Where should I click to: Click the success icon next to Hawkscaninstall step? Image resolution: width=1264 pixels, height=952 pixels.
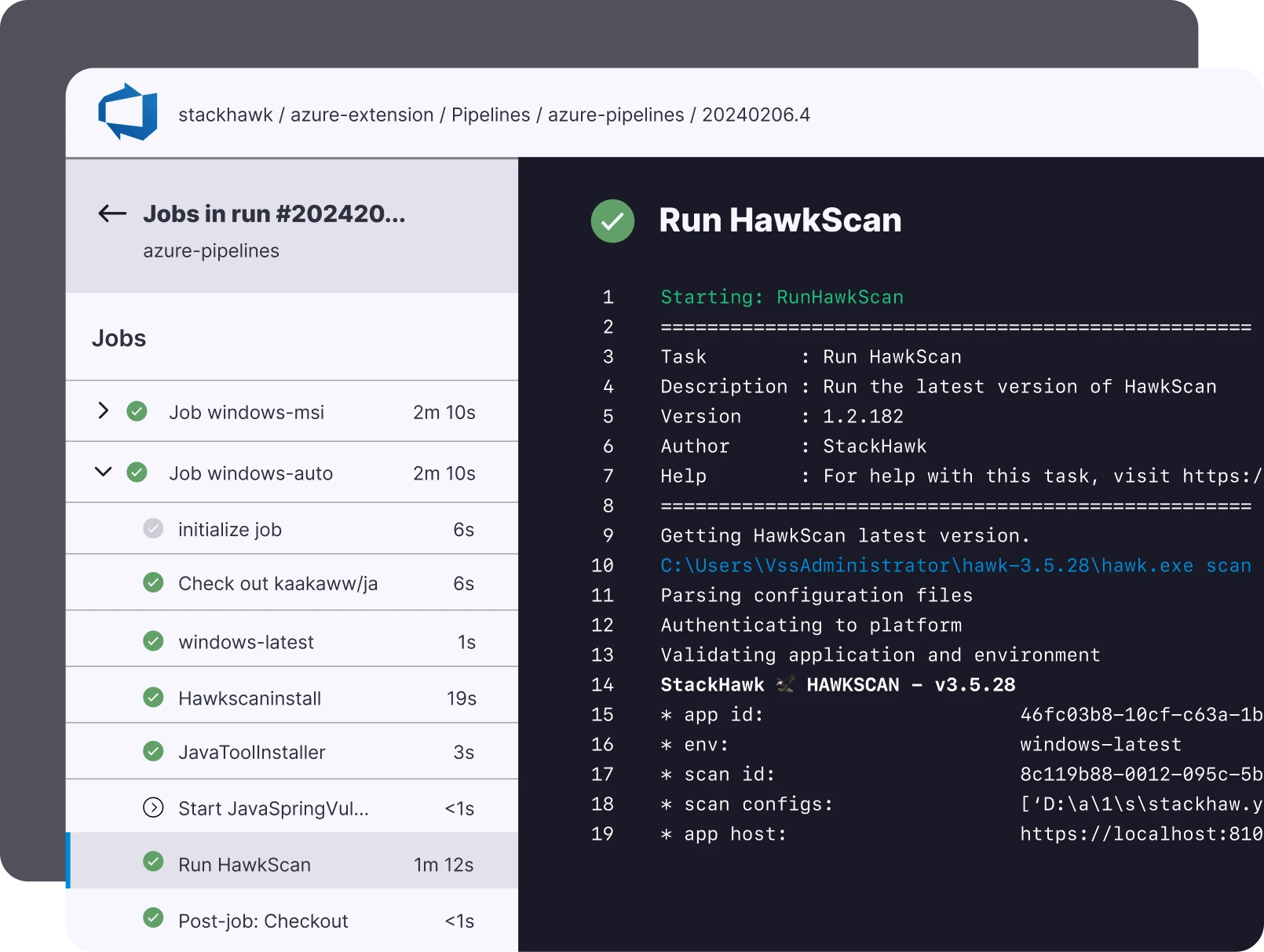click(153, 695)
